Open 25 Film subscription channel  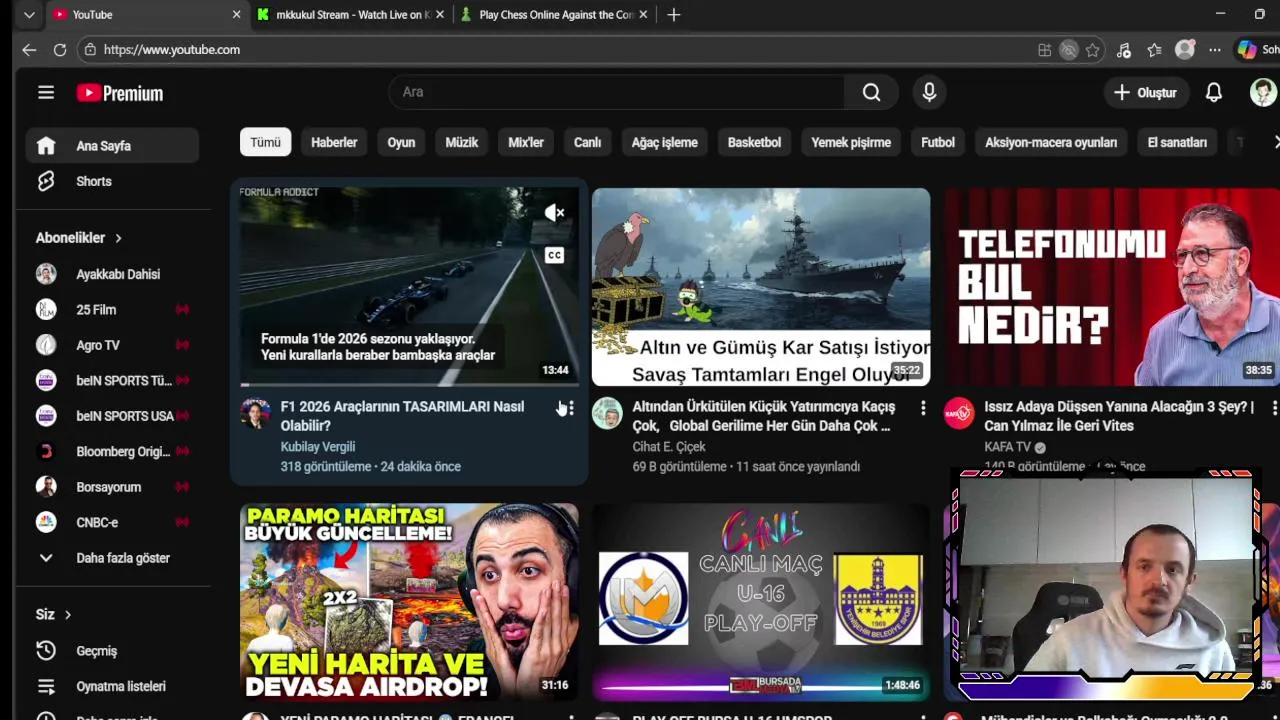coord(112,310)
